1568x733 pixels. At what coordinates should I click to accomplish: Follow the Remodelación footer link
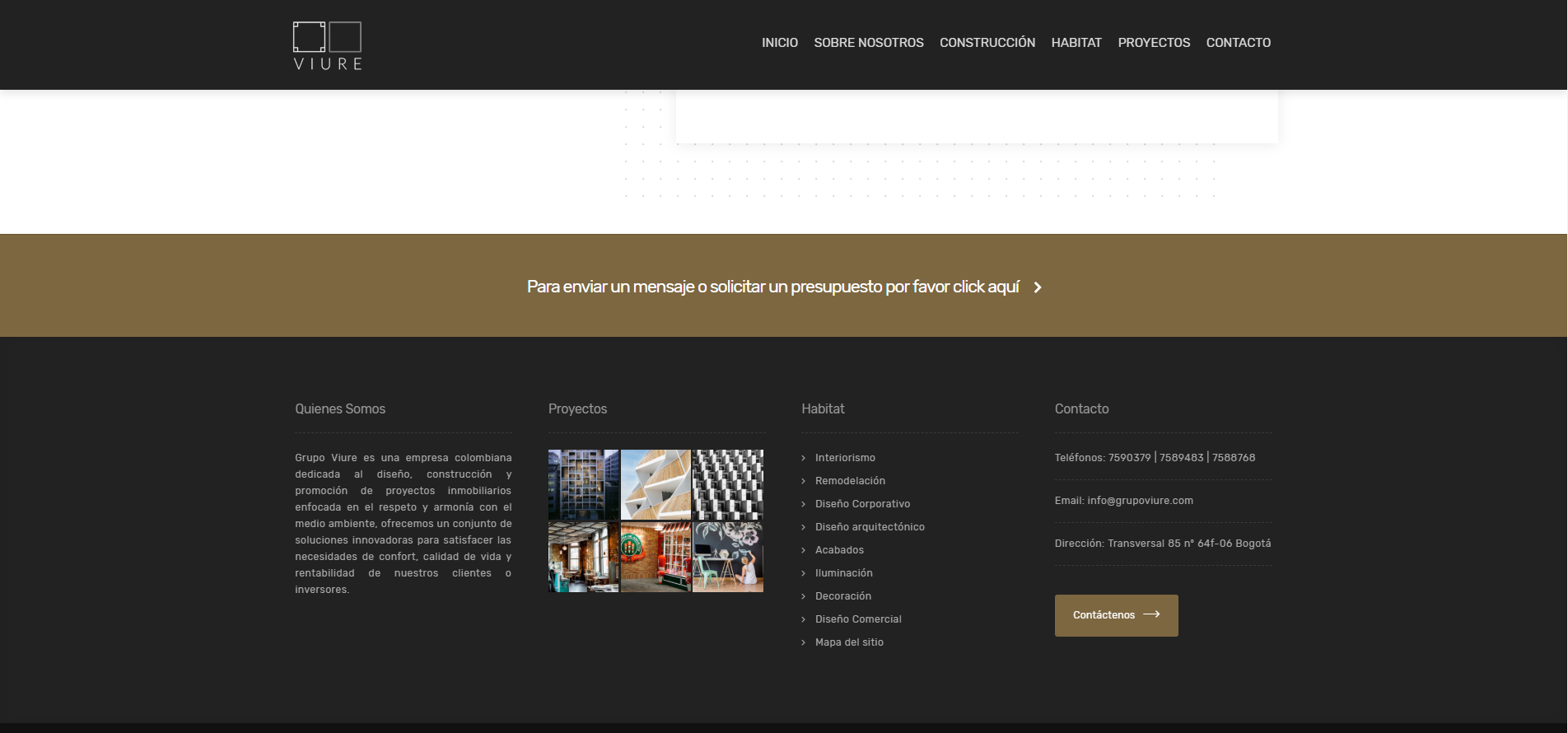pyautogui.click(x=850, y=481)
